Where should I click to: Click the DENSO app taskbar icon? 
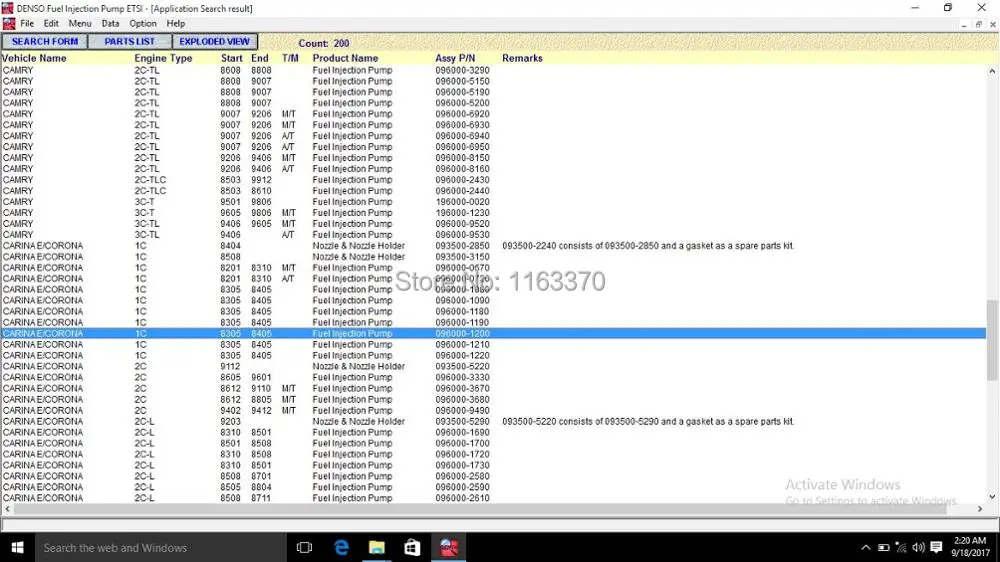[x=449, y=547]
